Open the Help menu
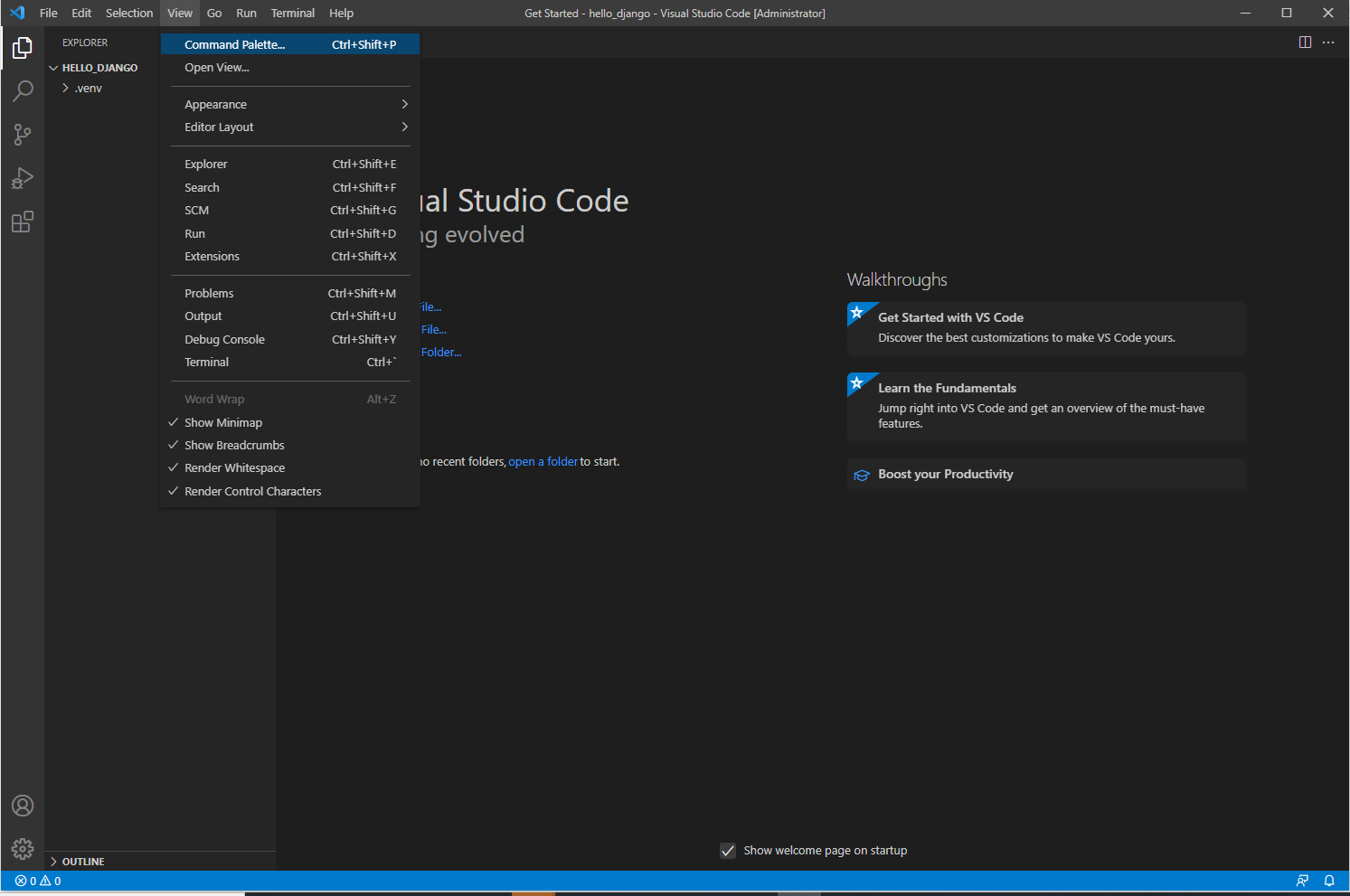 coord(341,13)
